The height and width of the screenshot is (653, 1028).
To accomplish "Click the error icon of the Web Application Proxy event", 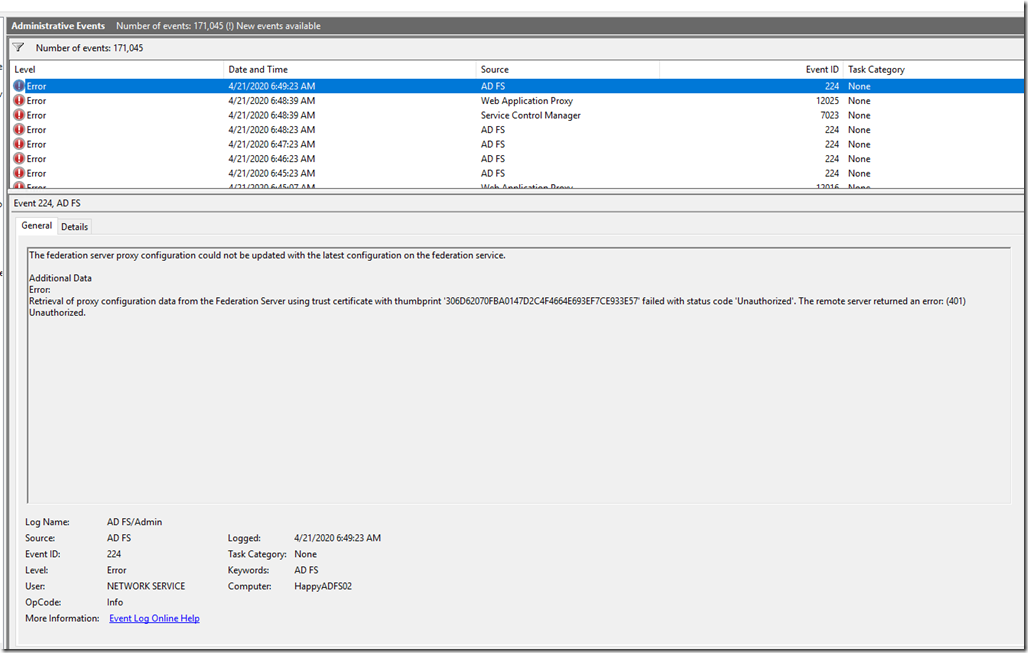I will point(19,101).
